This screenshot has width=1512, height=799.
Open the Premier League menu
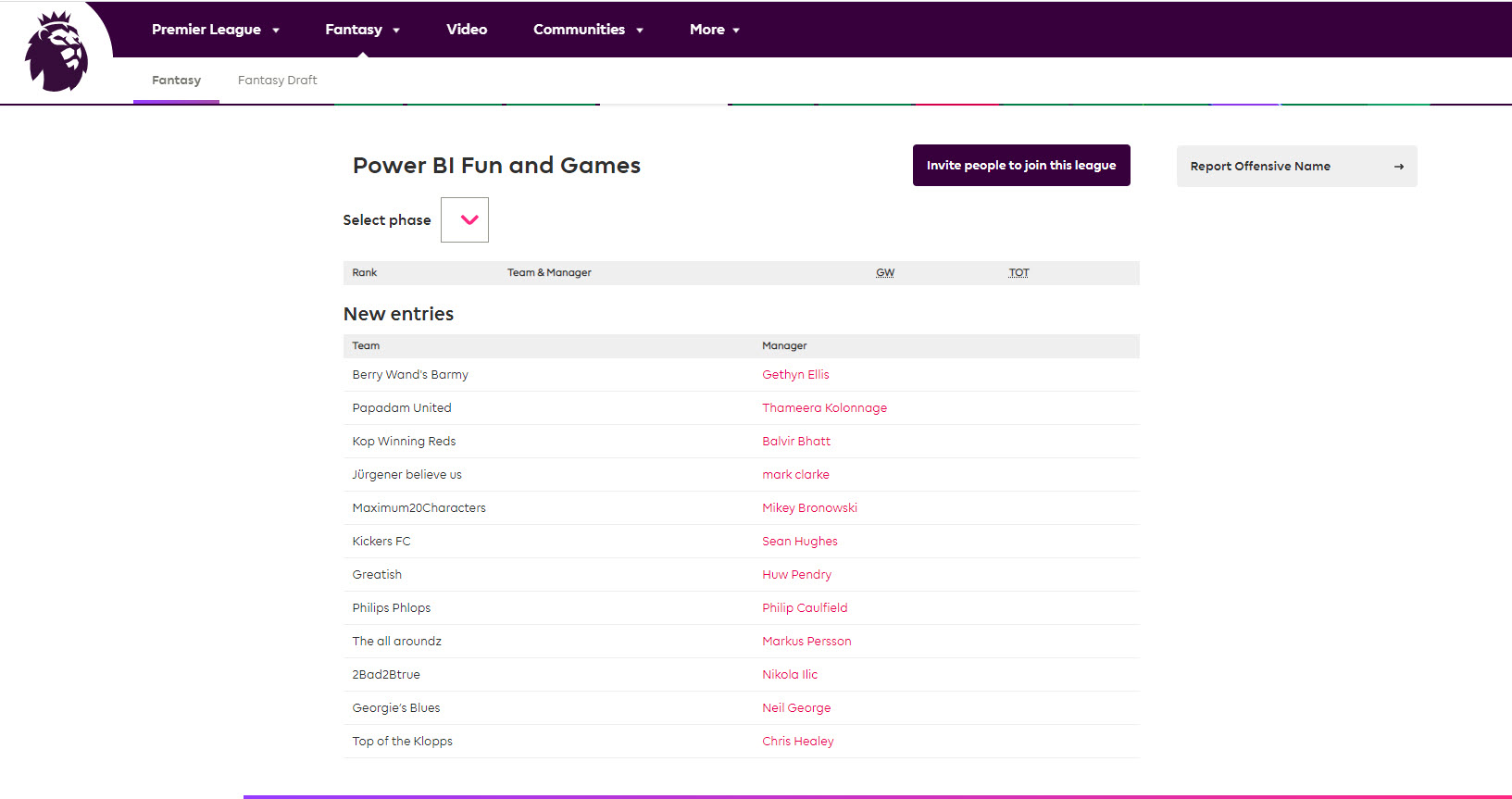coord(216,30)
